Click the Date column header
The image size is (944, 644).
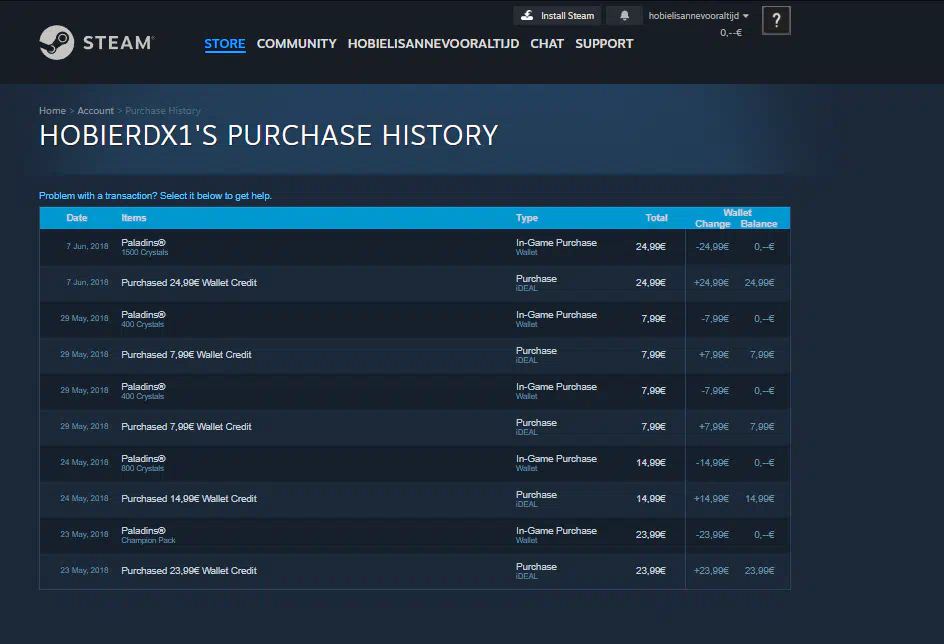(x=77, y=218)
